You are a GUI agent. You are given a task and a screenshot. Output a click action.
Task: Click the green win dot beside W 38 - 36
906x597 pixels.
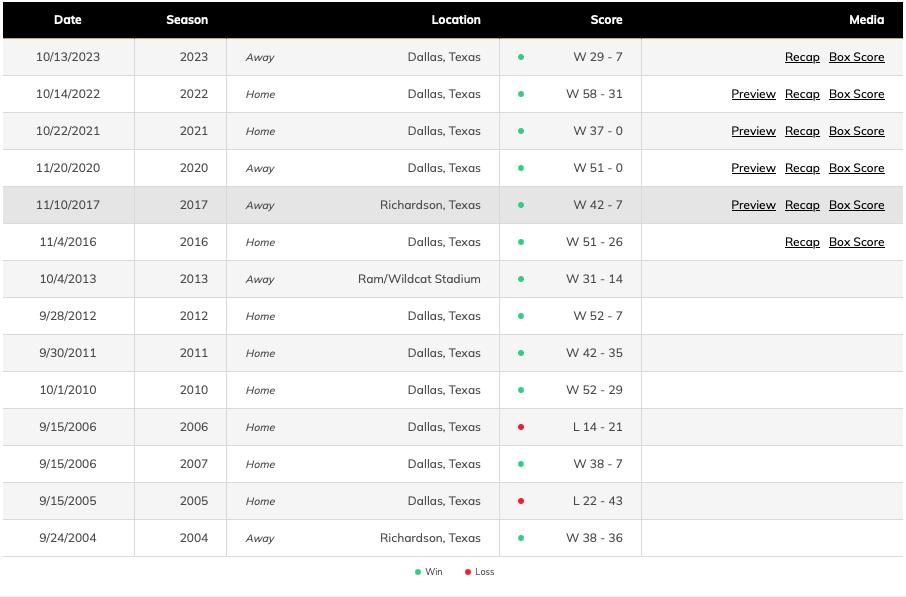[x=521, y=538]
